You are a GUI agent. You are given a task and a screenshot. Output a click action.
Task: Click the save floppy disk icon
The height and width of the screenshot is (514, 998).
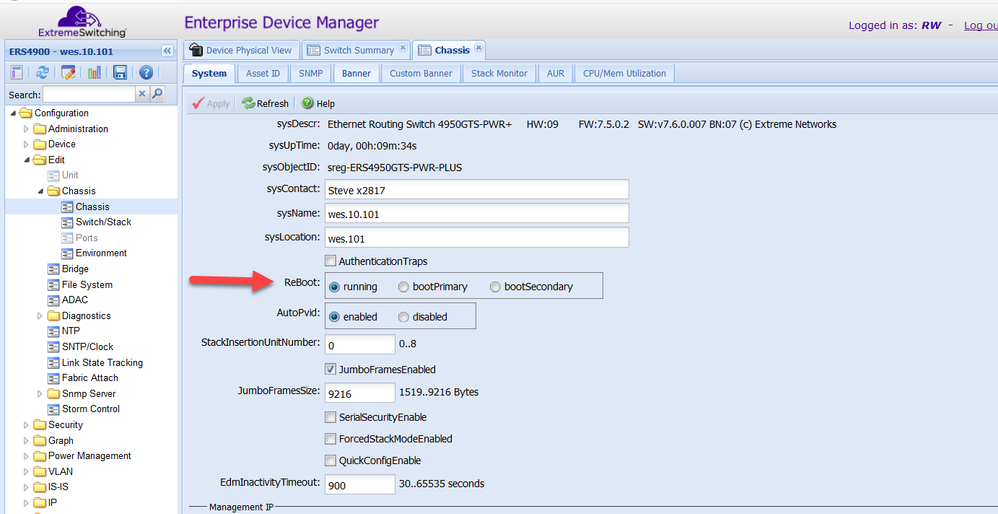pos(120,72)
